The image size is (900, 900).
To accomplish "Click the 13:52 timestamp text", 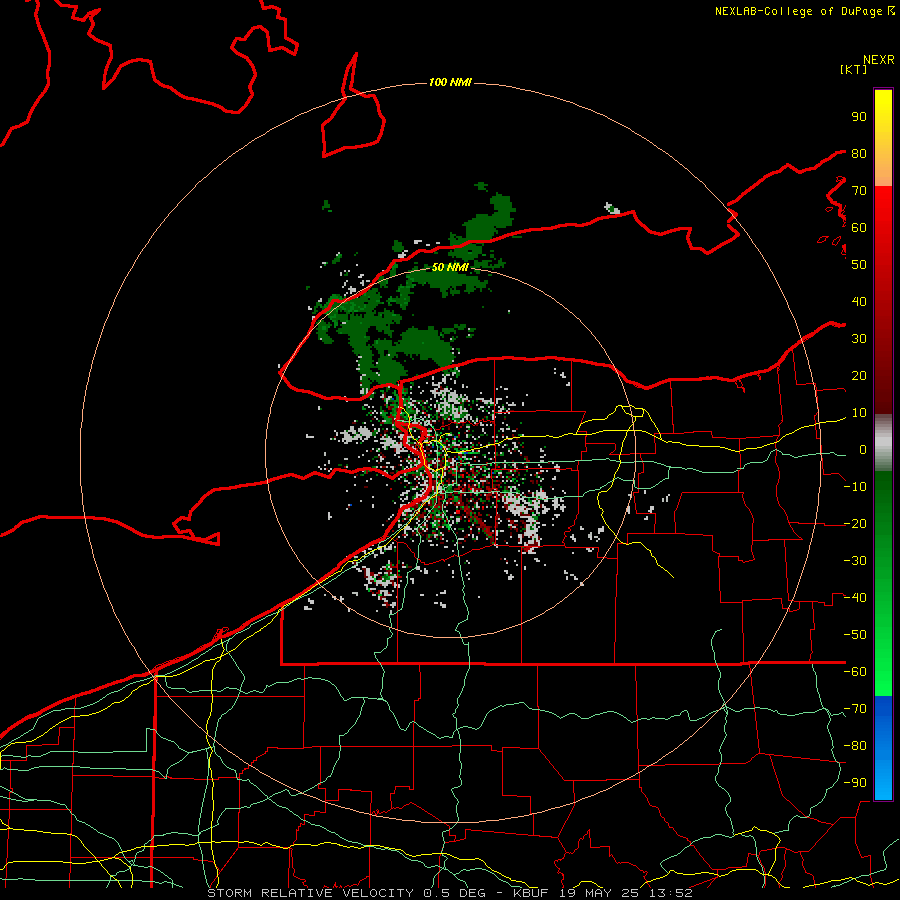I will (x=672, y=893).
